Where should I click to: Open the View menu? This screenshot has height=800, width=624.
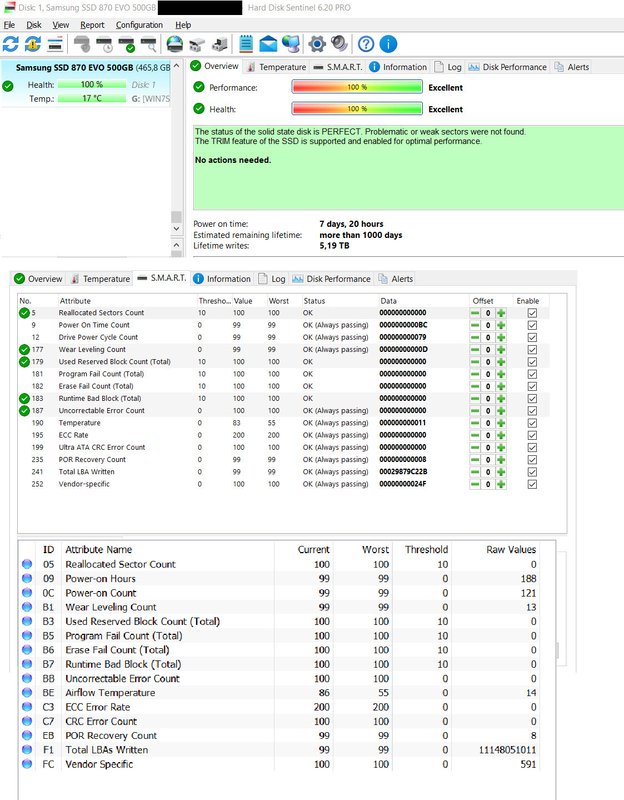[x=61, y=25]
